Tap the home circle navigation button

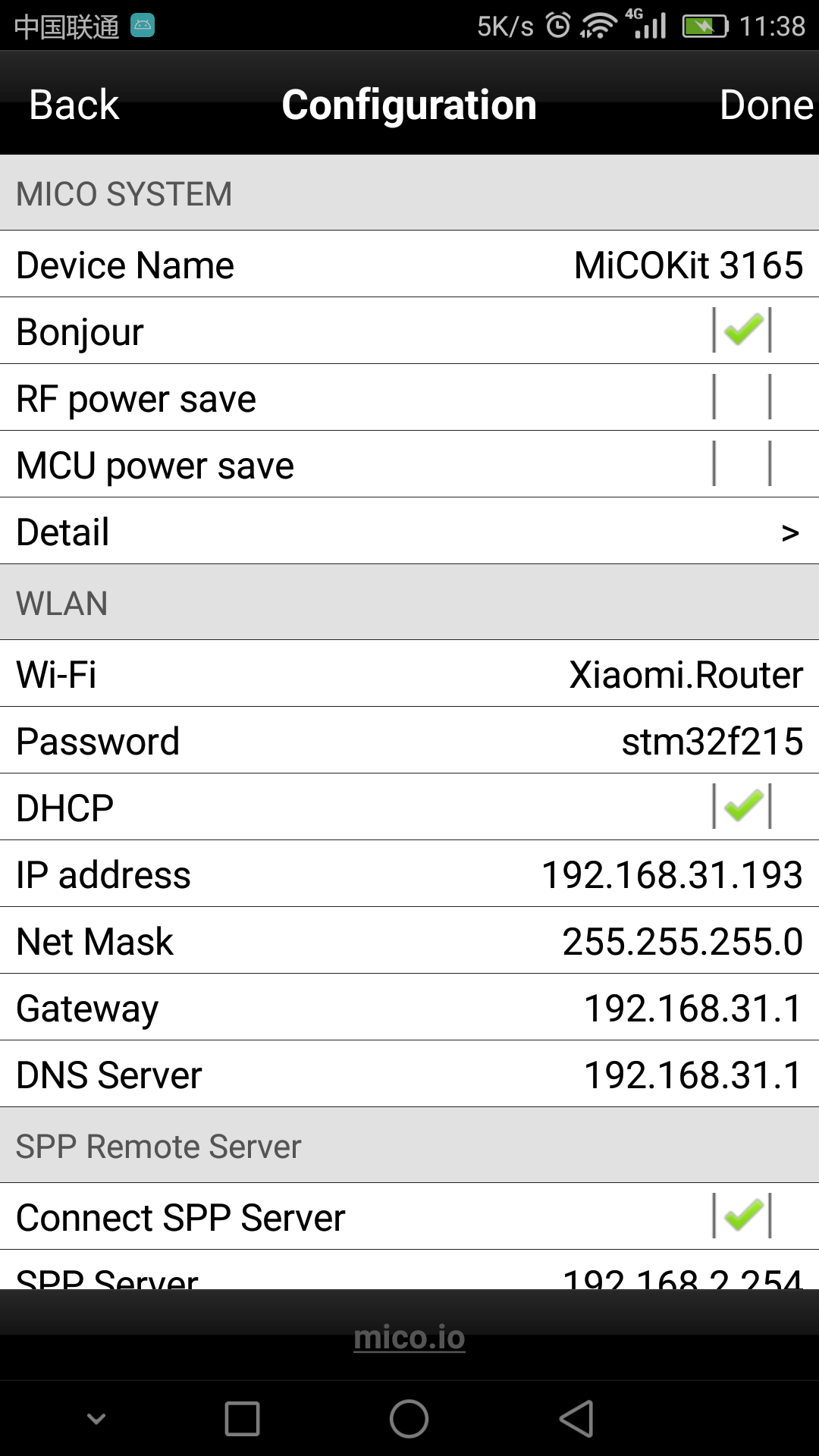click(x=409, y=1420)
